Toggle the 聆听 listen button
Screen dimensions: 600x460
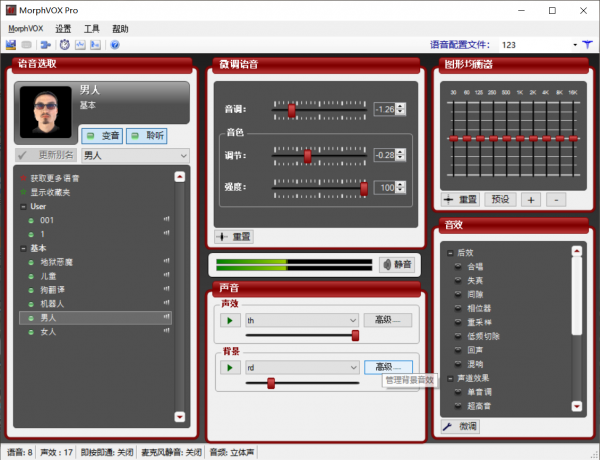pyautogui.click(x=147, y=136)
